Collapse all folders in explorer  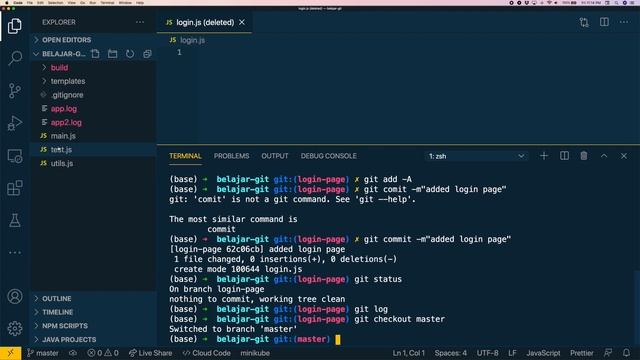coord(147,54)
